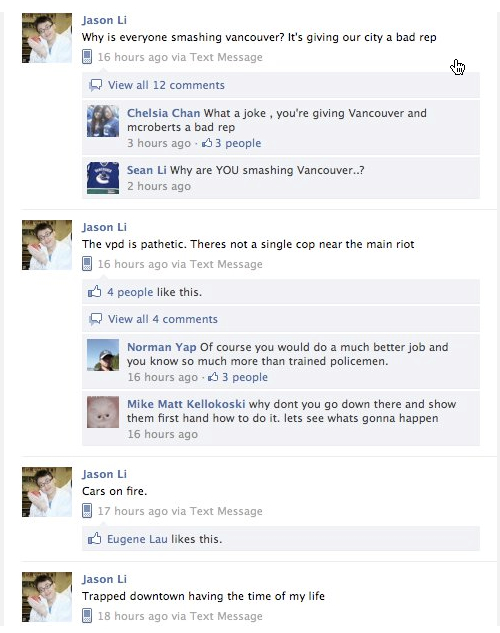500x633 pixels.
Task: Click mobile phone icon on the vpd post
Action: tap(87, 264)
